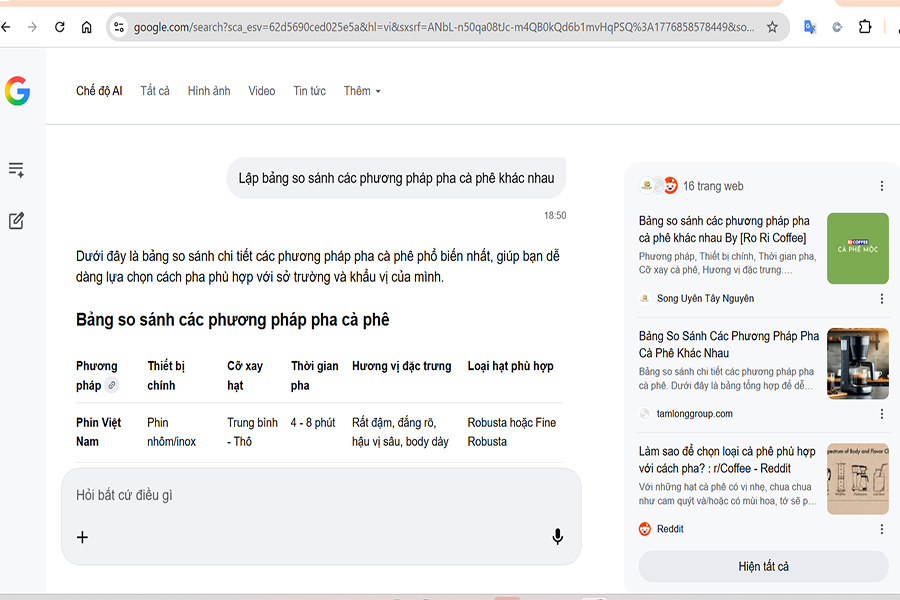Bookmark this page with star icon
The height and width of the screenshot is (600, 900).
coord(772,27)
